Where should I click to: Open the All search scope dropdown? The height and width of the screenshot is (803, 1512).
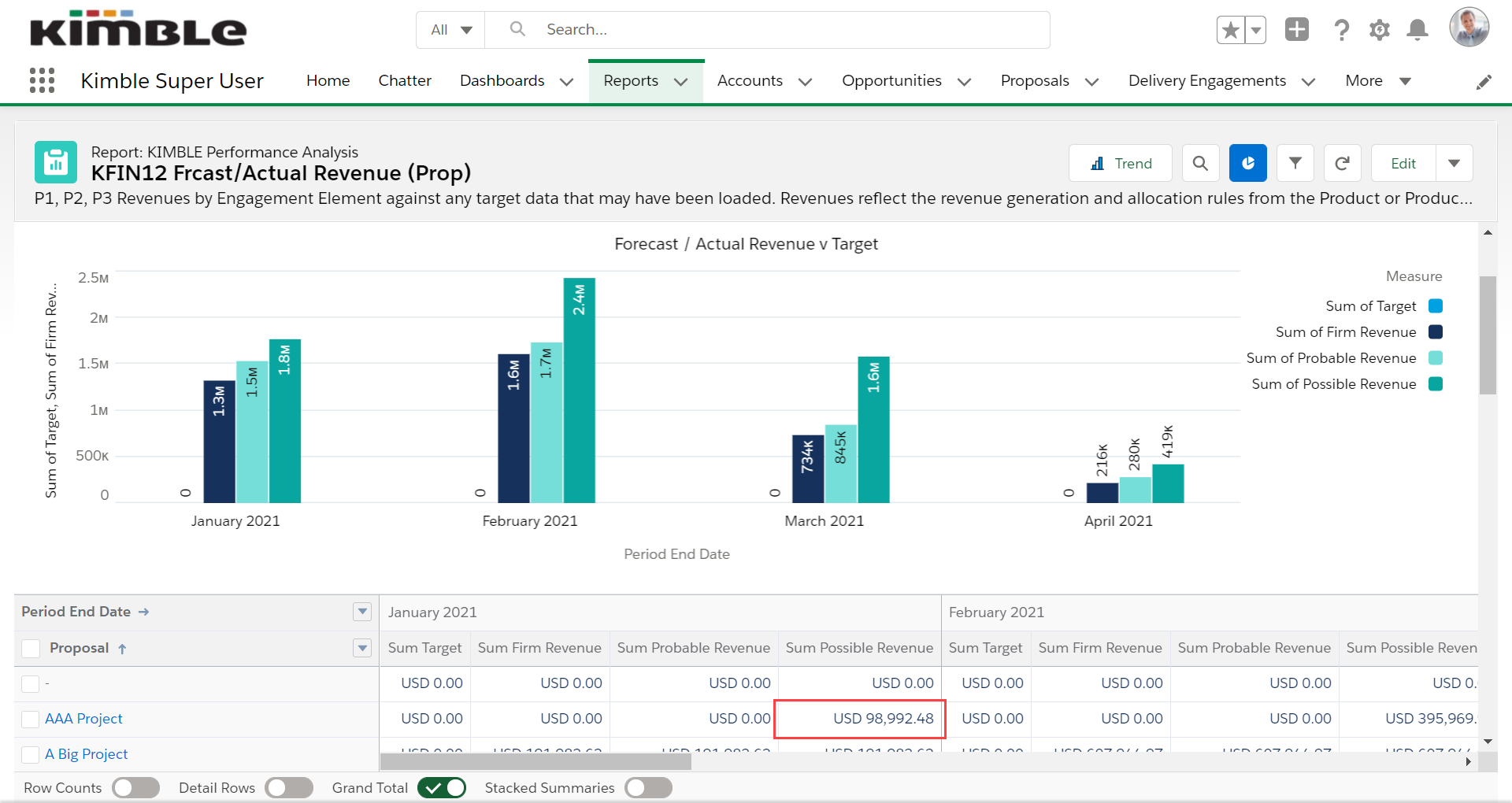[451, 30]
